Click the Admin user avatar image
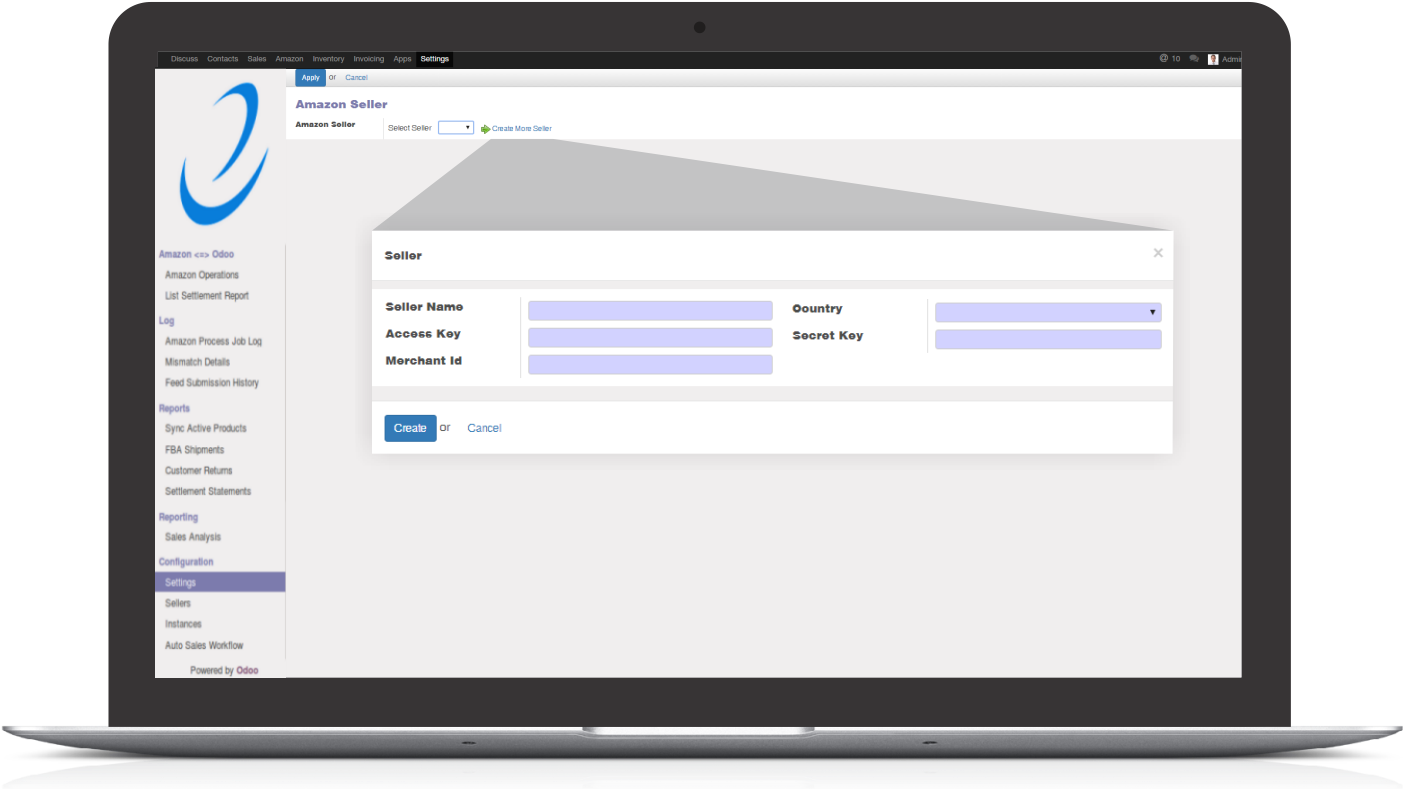The image size is (1403, 789). pos(1212,59)
